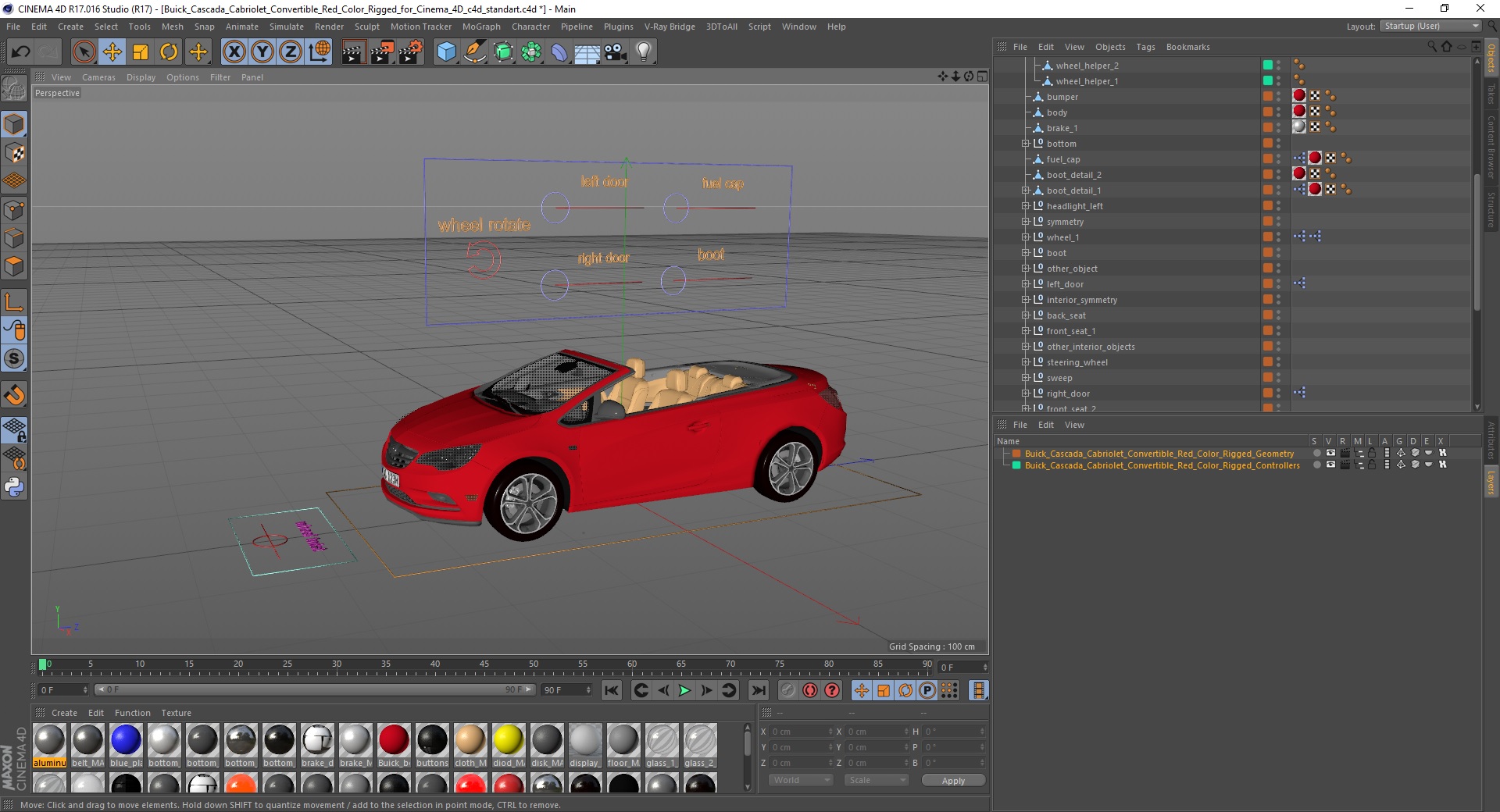Viewport: 1500px width, 812px height.
Task: Toggle visibility dots for bumper object
Action: click(x=1278, y=97)
